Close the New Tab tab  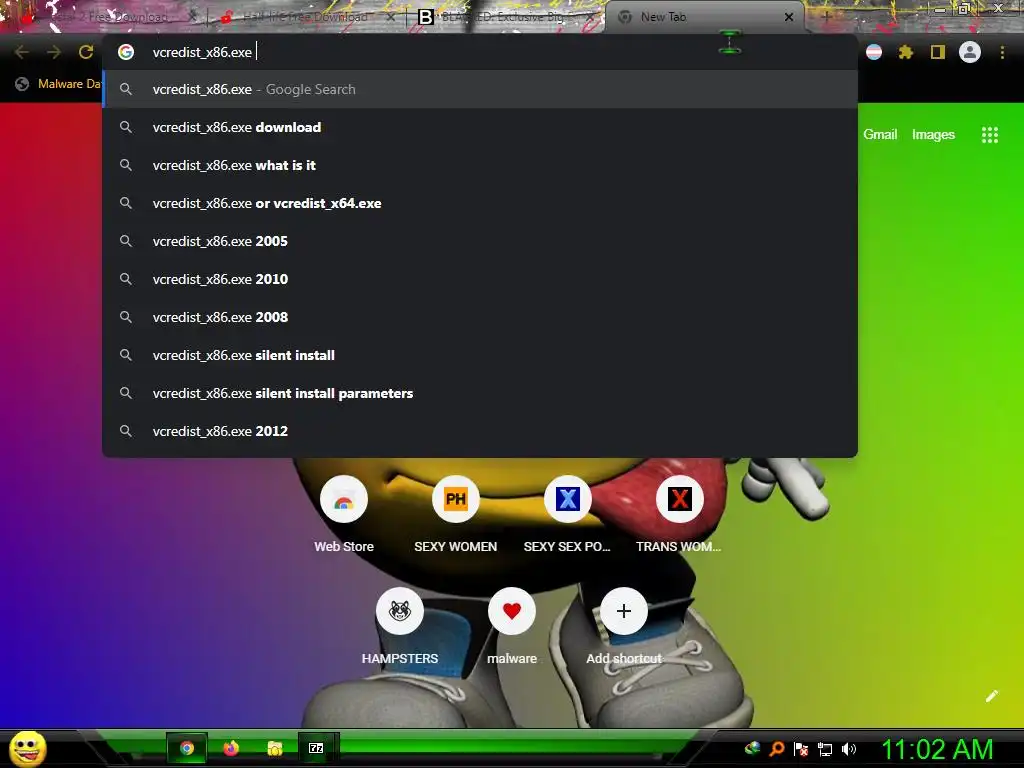pyautogui.click(x=789, y=17)
